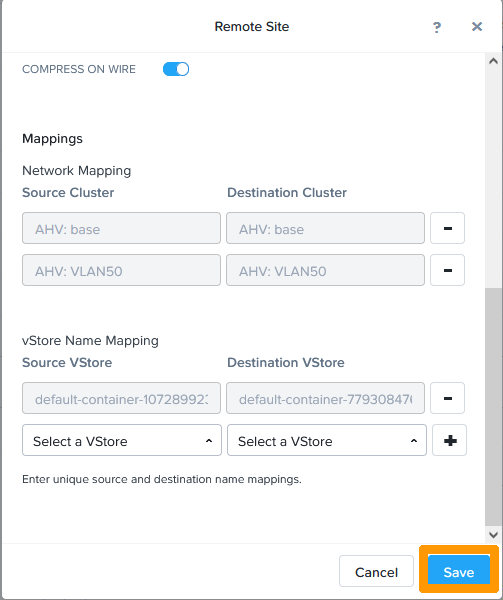Screen dimensions: 503x600
Task: Click the Source VStore column header
Action: [x=67, y=362]
